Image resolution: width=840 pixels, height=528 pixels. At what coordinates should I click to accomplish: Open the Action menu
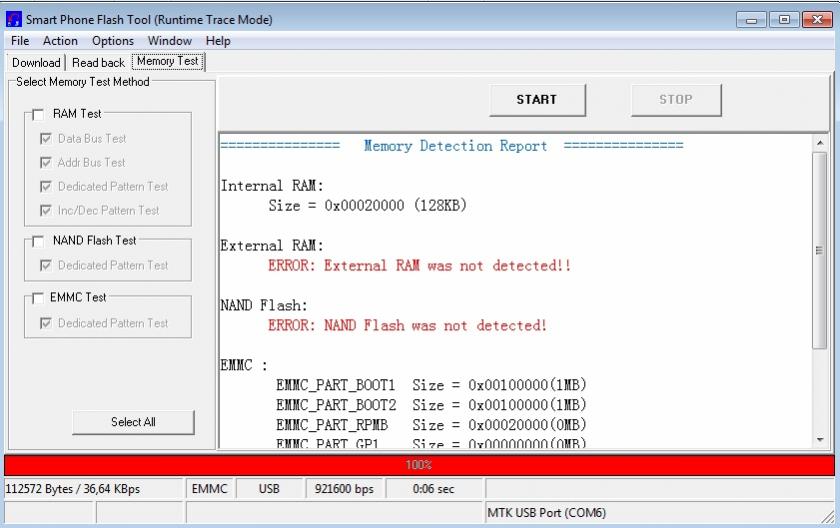click(x=60, y=41)
